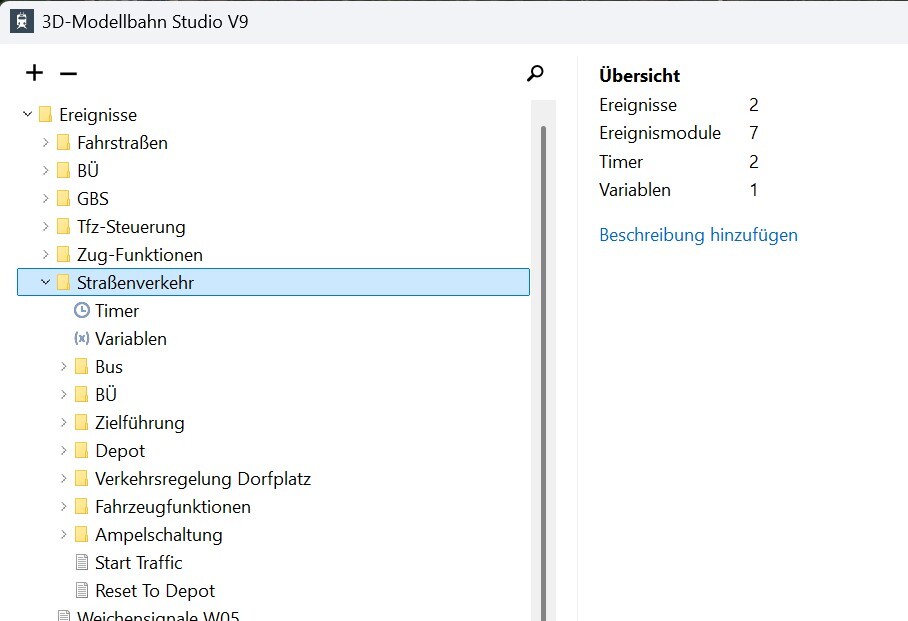Expand the Fahrstraßen folder
Image resolution: width=908 pixels, height=621 pixels.
click(45, 143)
